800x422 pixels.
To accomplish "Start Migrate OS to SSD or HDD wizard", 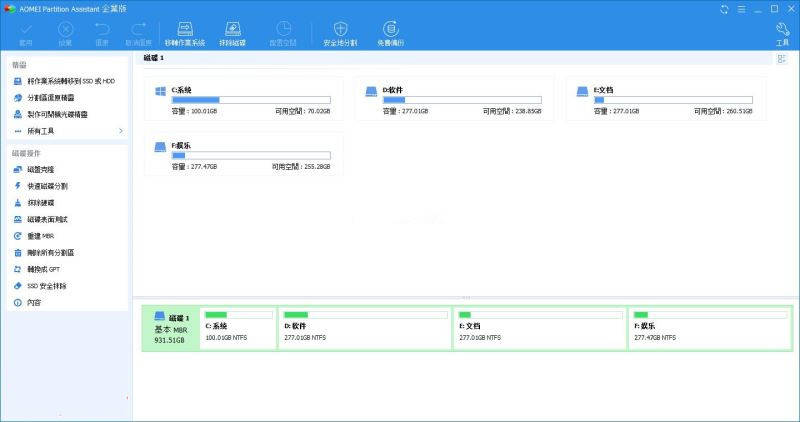I will click(64, 81).
